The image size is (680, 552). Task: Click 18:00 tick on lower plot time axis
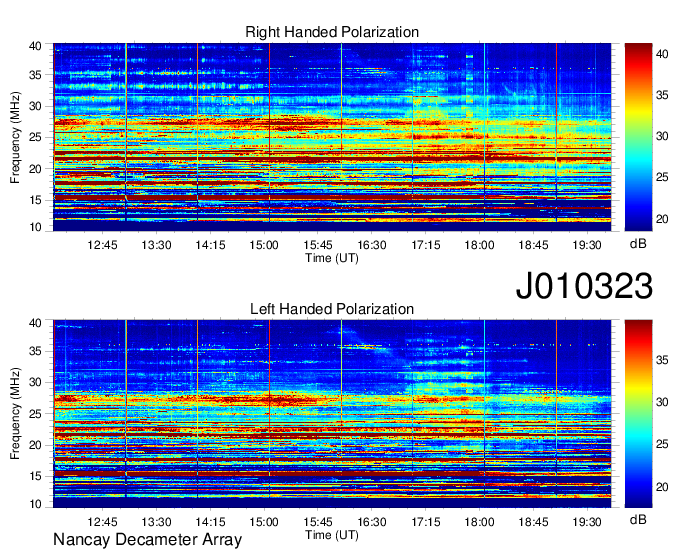click(479, 522)
